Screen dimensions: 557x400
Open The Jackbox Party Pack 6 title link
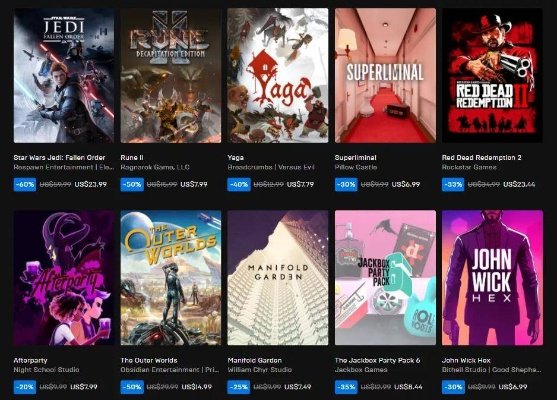coord(377,360)
